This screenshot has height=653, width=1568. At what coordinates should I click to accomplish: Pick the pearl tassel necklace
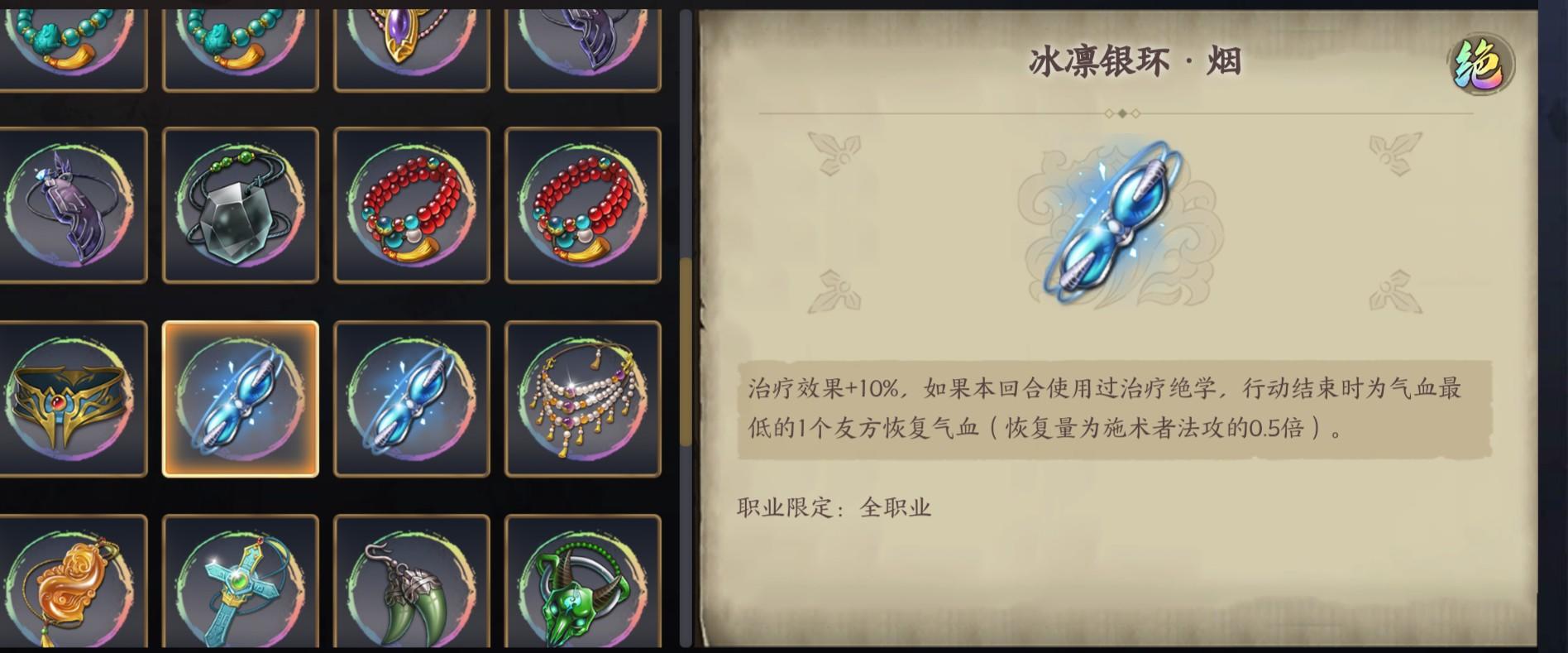(583, 399)
